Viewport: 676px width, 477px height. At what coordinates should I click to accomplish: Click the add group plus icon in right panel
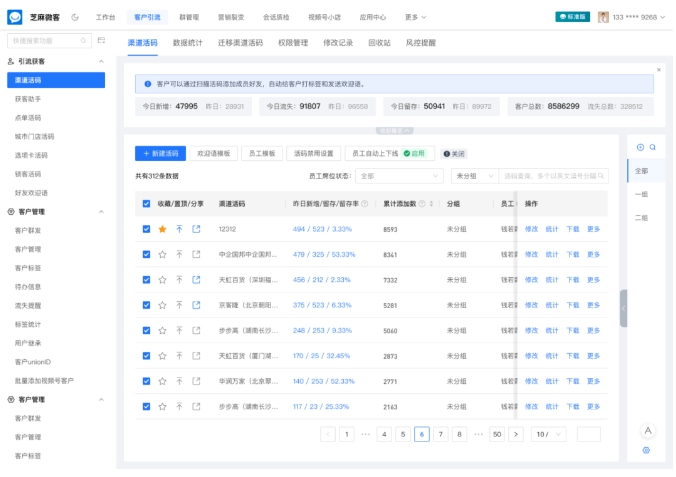click(640, 147)
